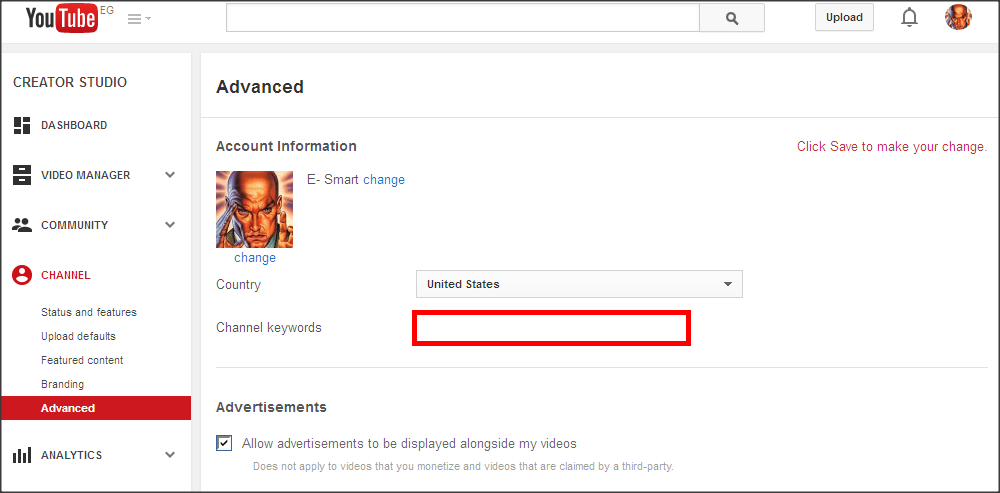Click the Analytics bar chart icon

pyautogui.click(x=22, y=455)
